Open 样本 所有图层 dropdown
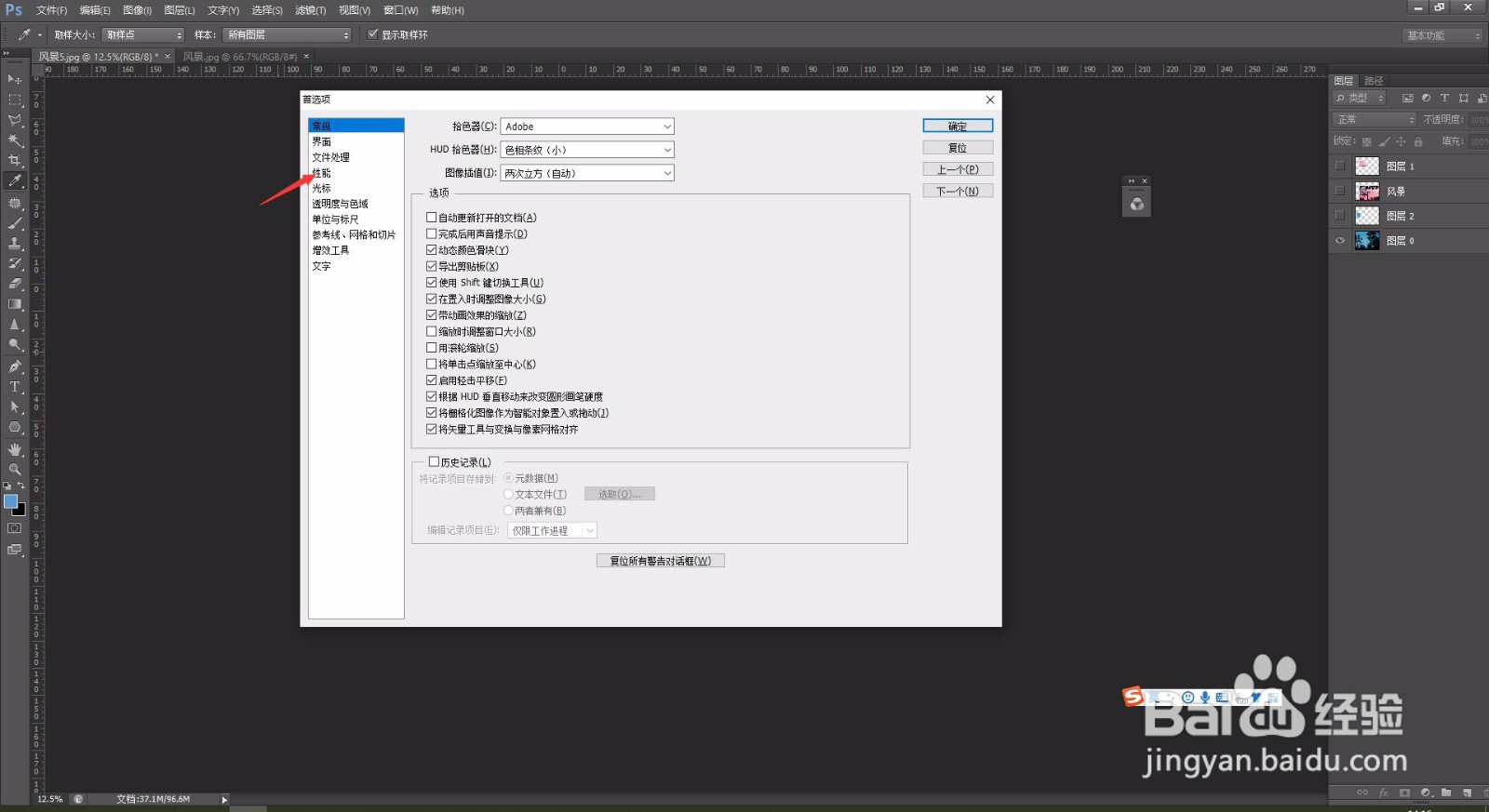1489x812 pixels. (x=288, y=34)
